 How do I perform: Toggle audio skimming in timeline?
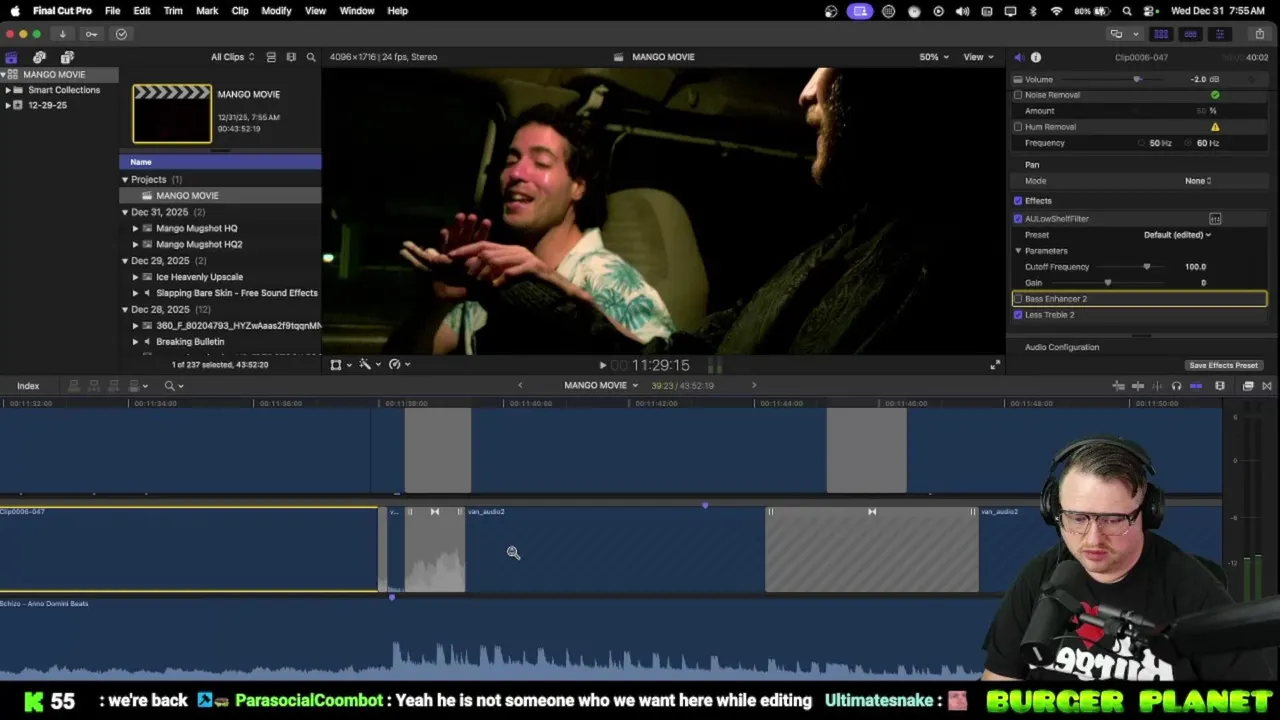pyautogui.click(x=1157, y=386)
